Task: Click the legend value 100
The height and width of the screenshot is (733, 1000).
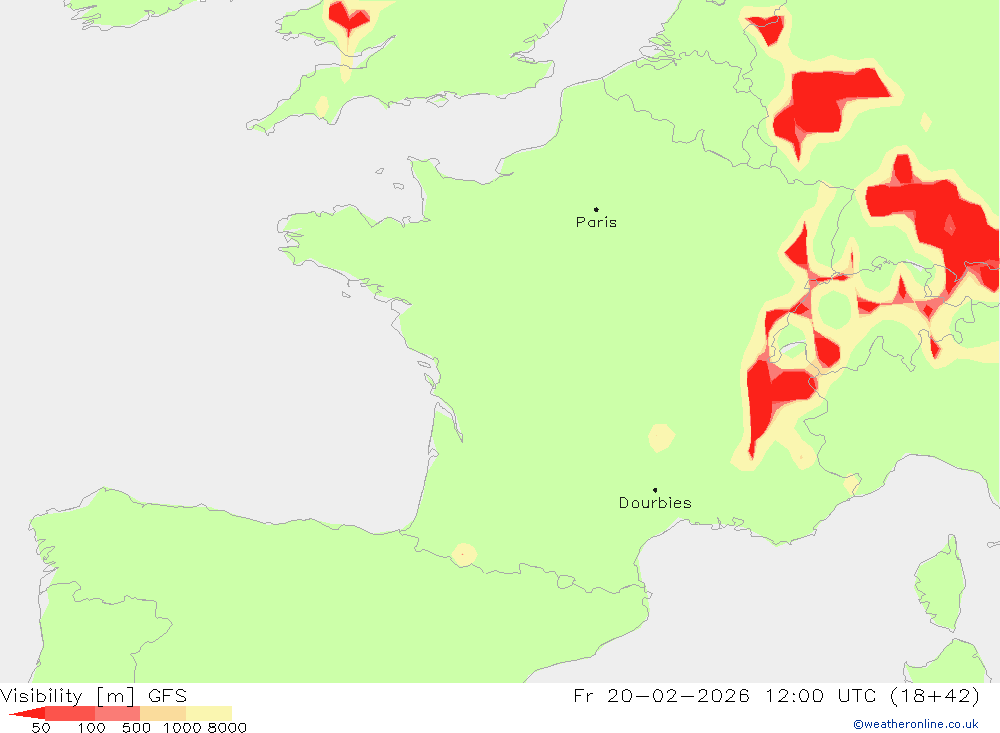Action: click(x=91, y=728)
